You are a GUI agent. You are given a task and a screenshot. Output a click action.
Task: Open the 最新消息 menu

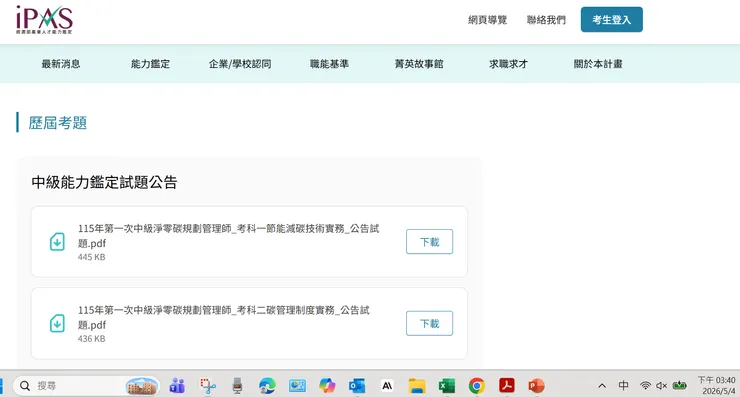(61, 64)
